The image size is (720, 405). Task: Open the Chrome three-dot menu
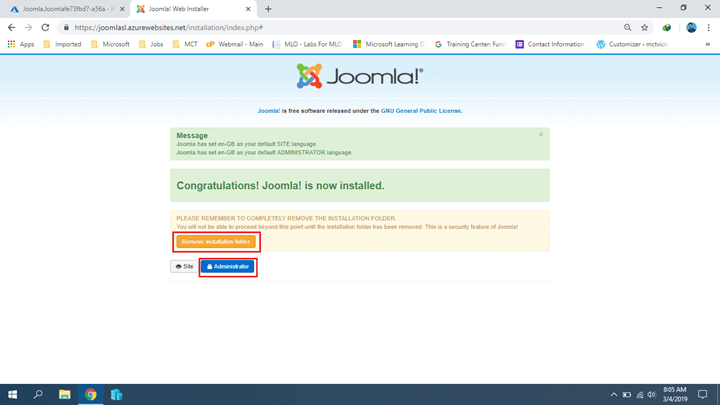[709, 28]
